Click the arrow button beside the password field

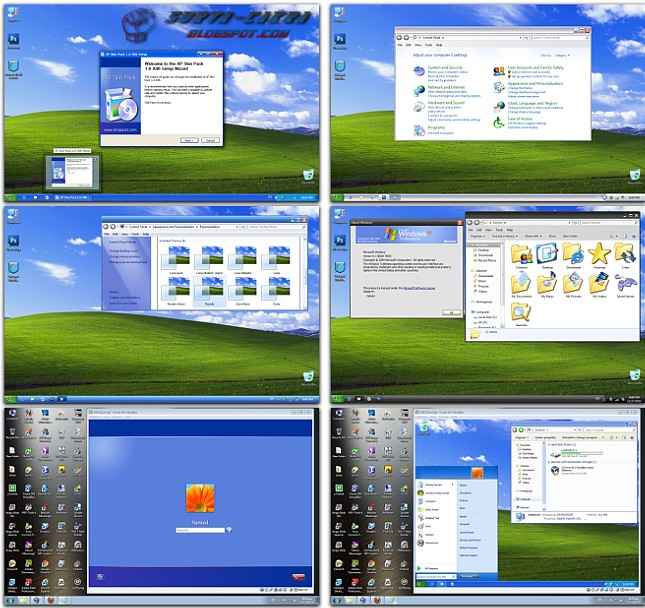[229, 530]
